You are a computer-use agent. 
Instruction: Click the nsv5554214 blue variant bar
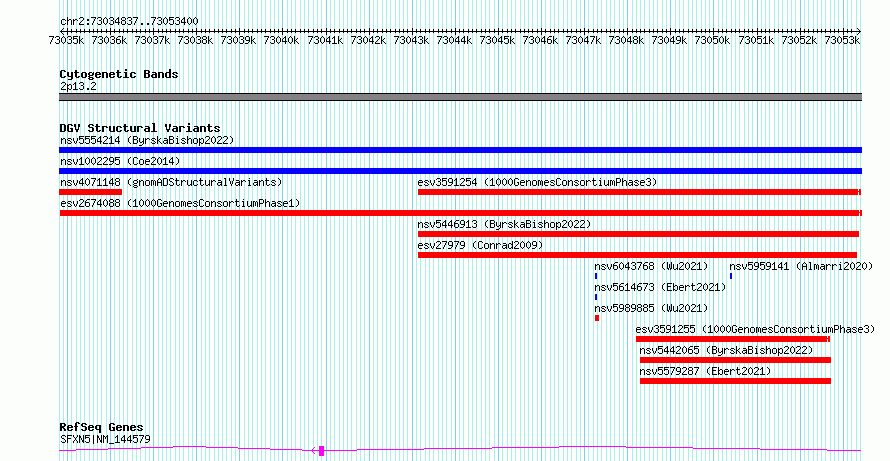coord(460,150)
